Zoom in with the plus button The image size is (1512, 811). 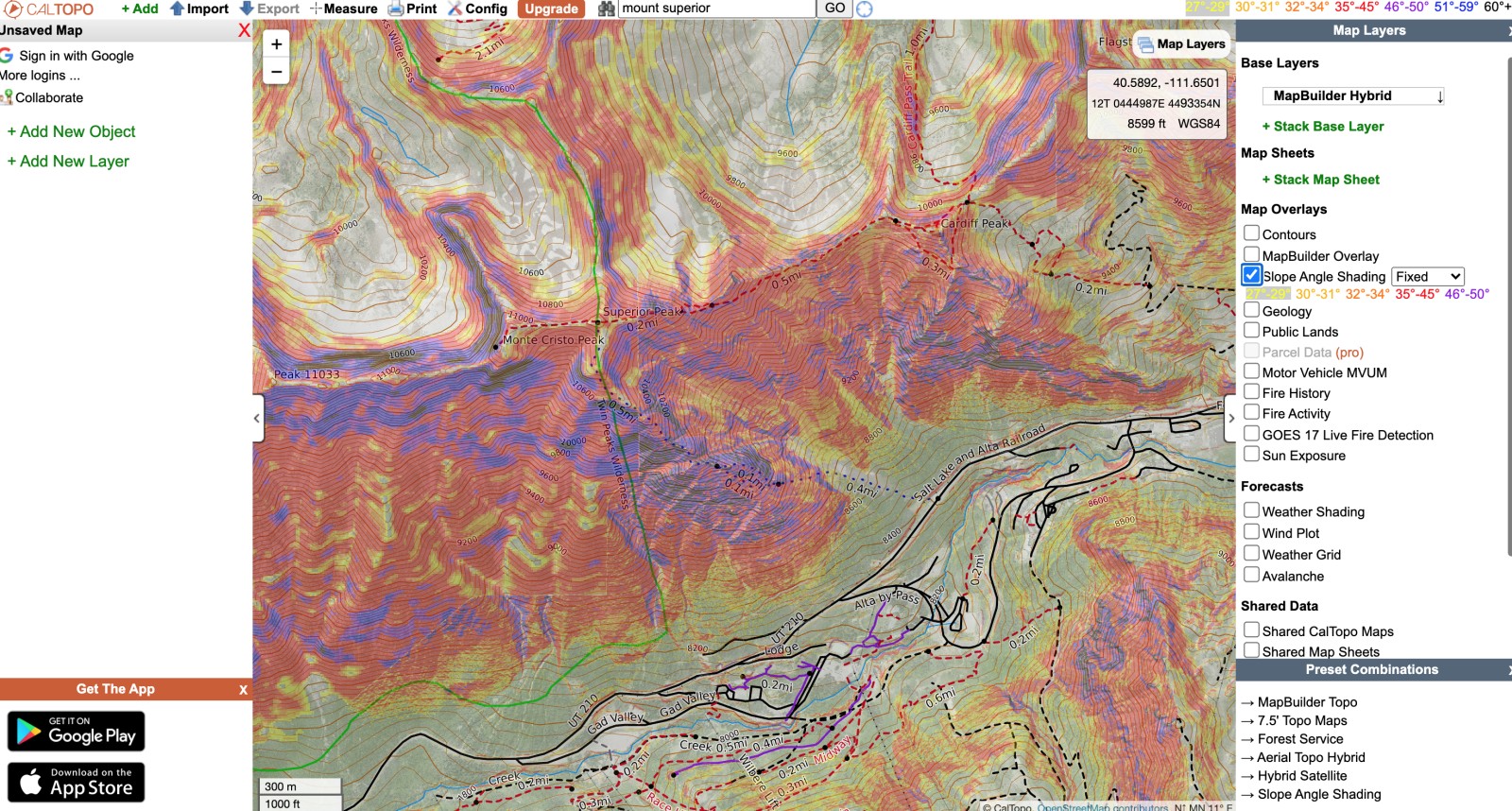[276, 43]
